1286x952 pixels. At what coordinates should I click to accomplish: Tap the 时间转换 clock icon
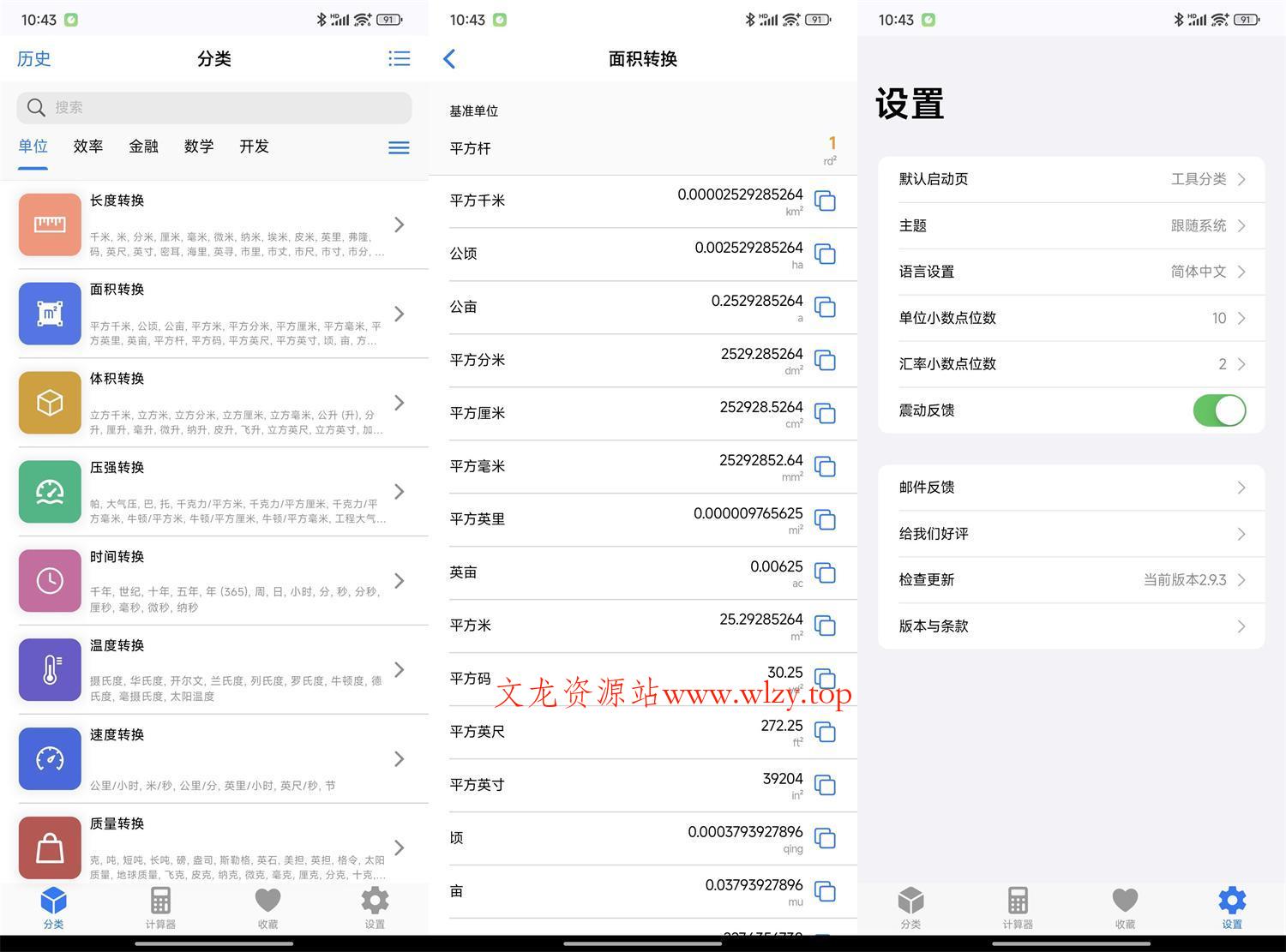click(49, 581)
